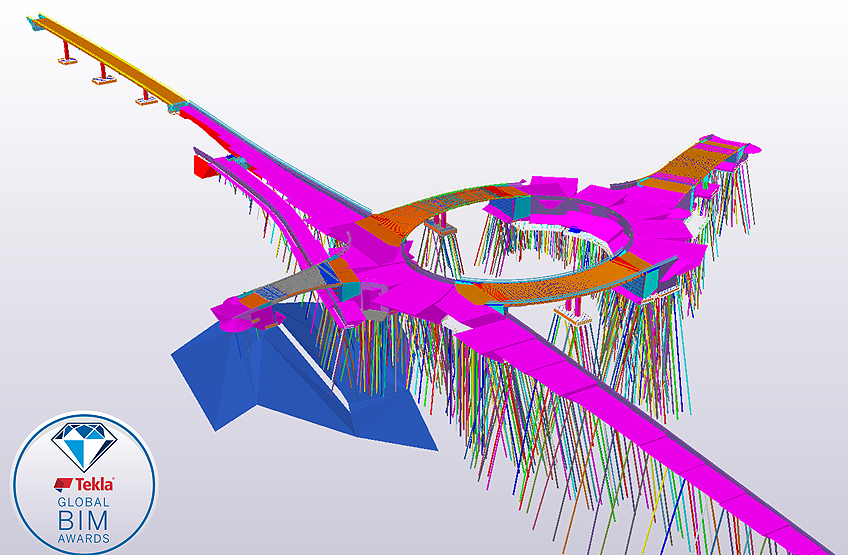Click the Tekla Global BIM Awards badge

pos(84,483)
